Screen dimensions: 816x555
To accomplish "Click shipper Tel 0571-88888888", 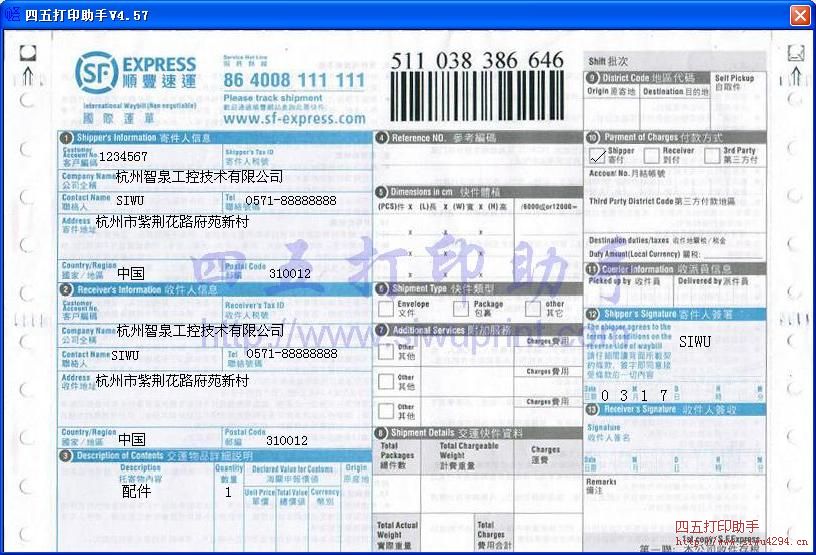I will coord(290,200).
